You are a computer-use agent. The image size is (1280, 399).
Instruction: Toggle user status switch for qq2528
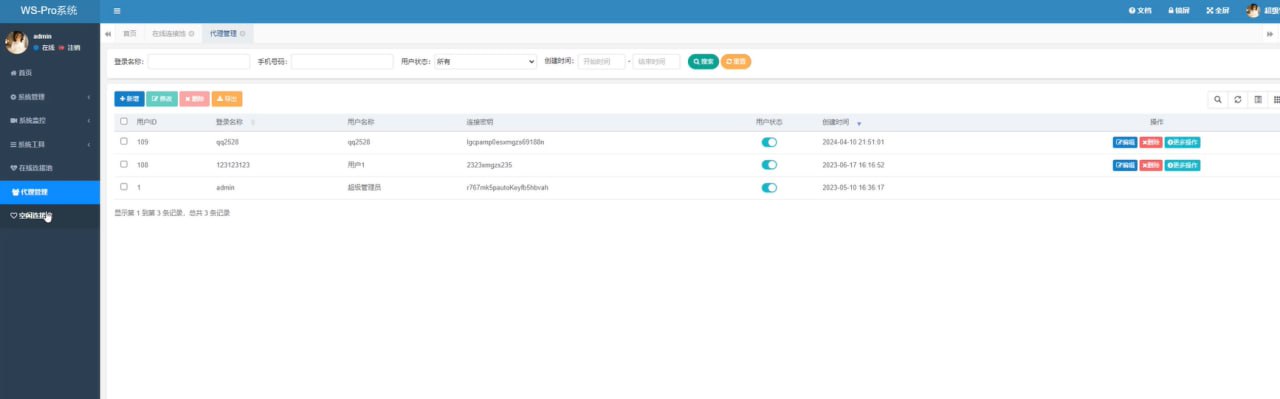769,142
